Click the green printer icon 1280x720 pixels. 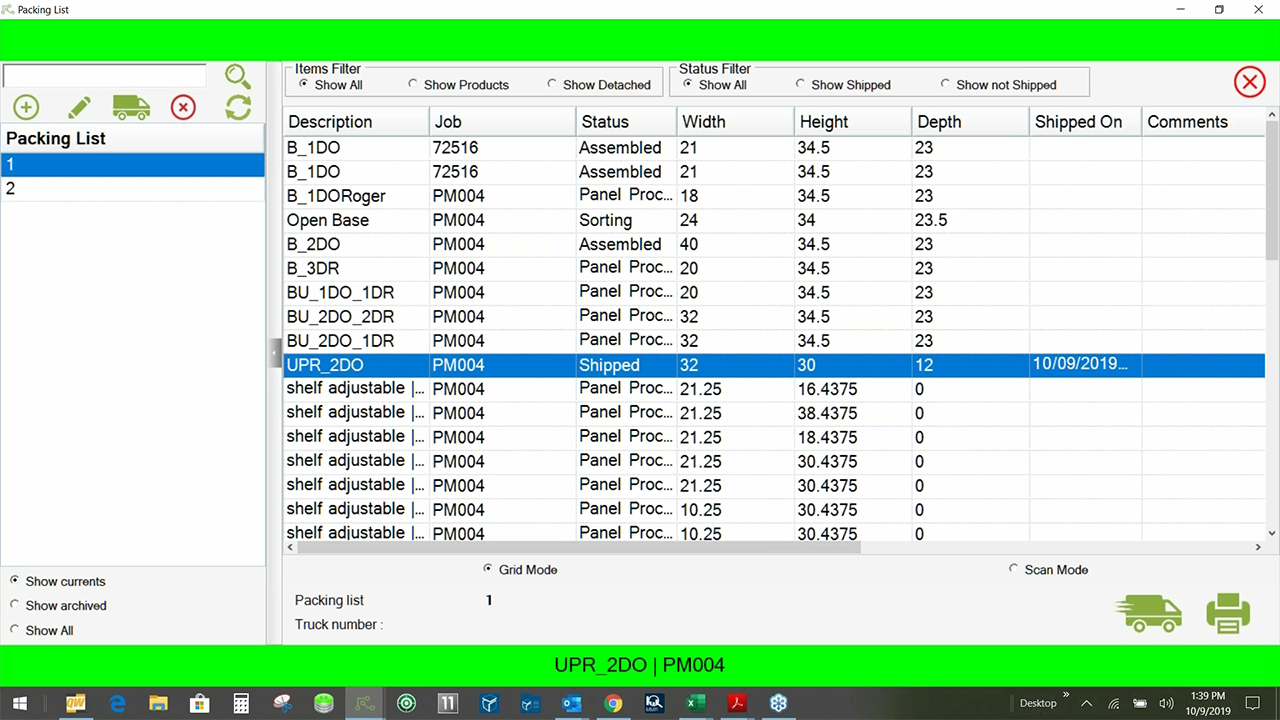1228,613
